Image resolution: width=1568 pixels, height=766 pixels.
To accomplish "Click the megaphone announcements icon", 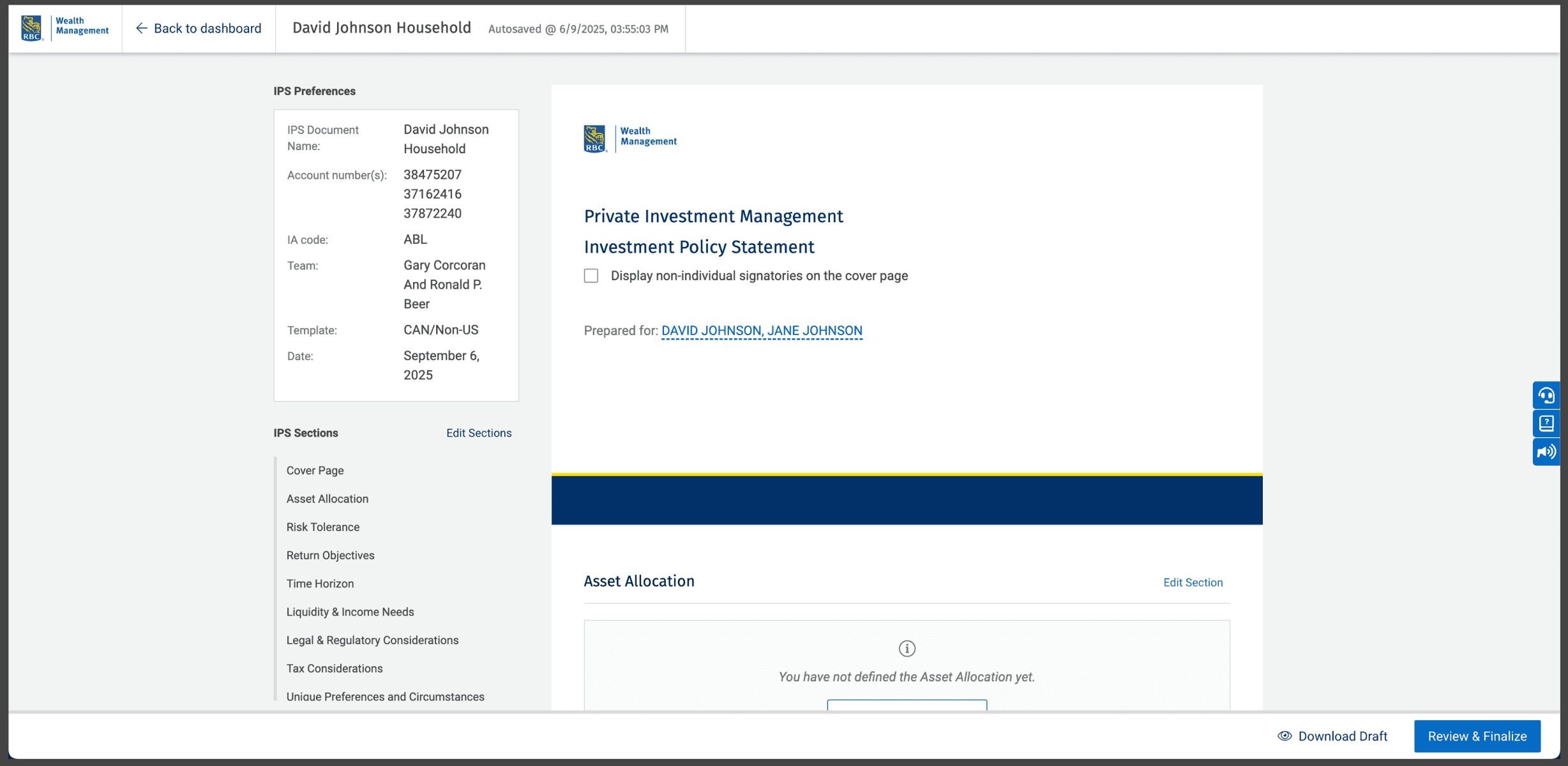I will point(1546,452).
